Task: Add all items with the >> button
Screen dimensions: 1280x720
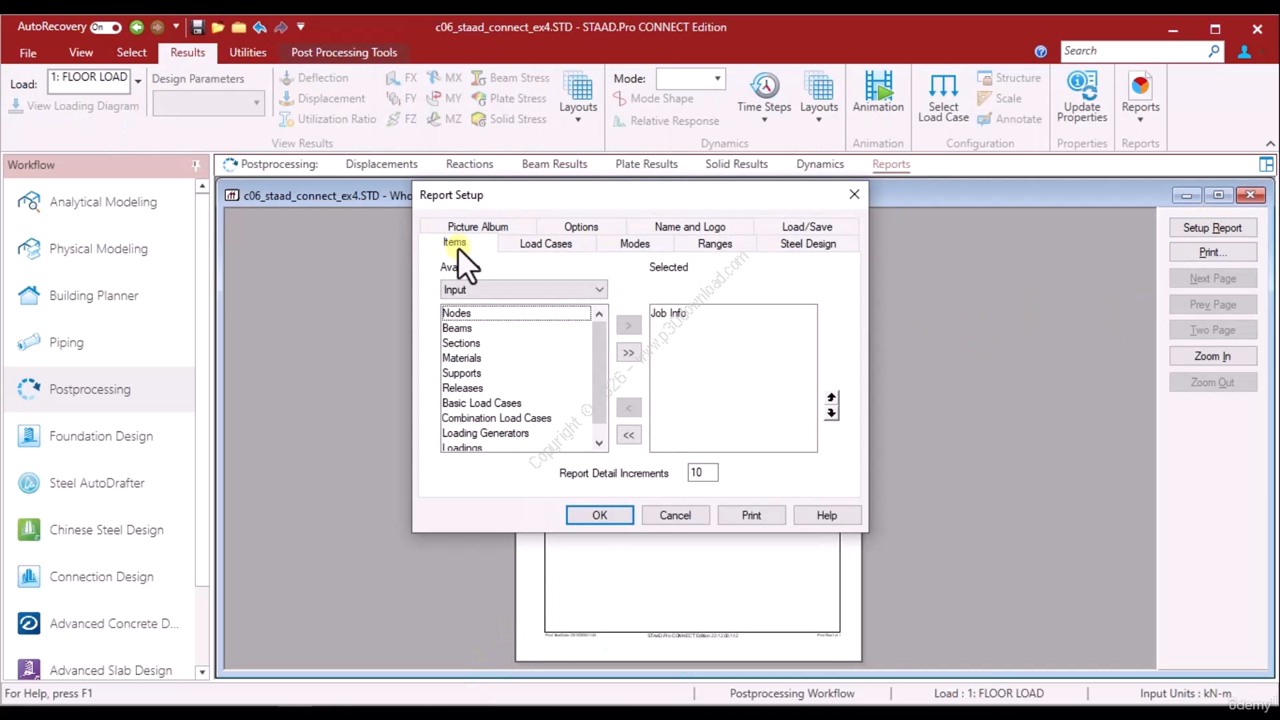Action: [x=628, y=352]
